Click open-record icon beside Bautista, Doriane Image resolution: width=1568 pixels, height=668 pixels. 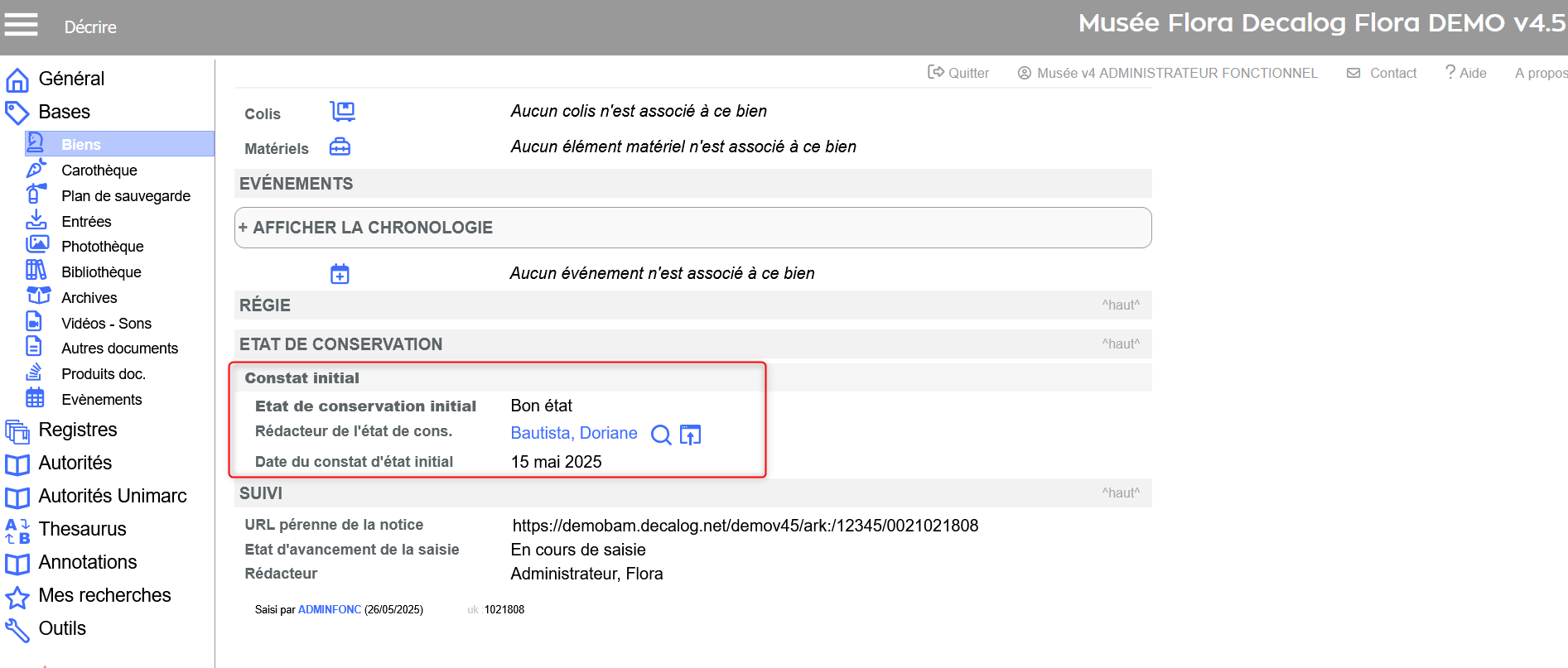(690, 435)
